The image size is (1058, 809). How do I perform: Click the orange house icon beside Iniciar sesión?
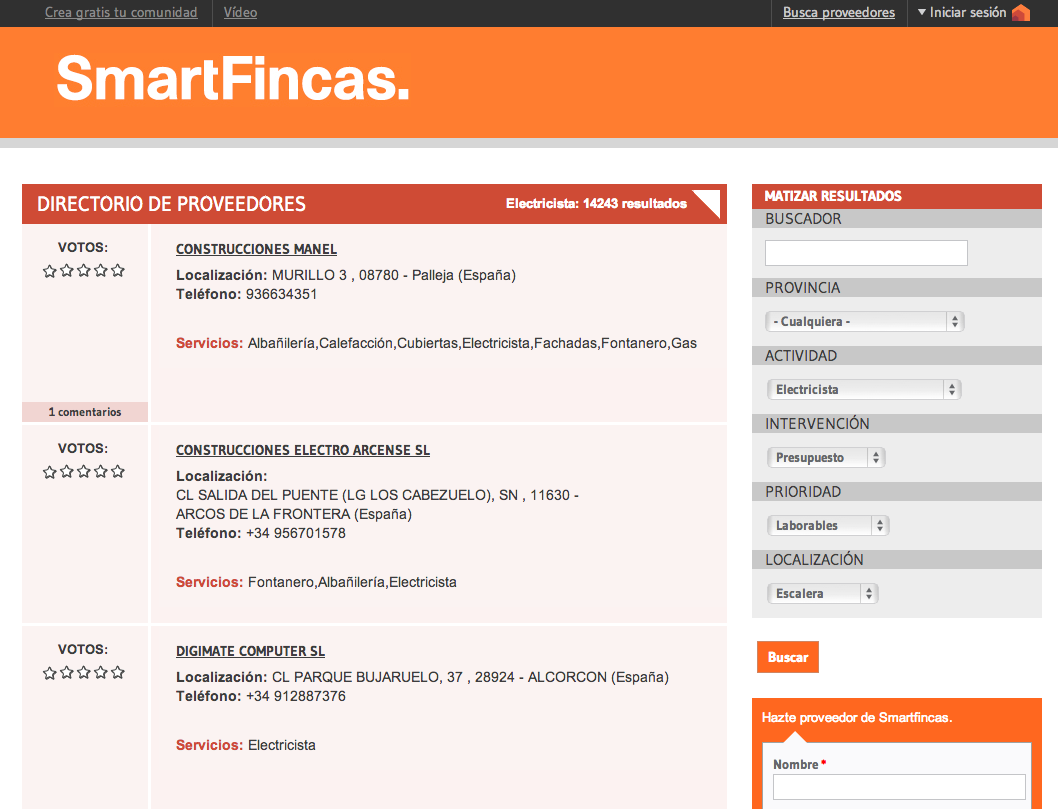pyautogui.click(x=1020, y=13)
